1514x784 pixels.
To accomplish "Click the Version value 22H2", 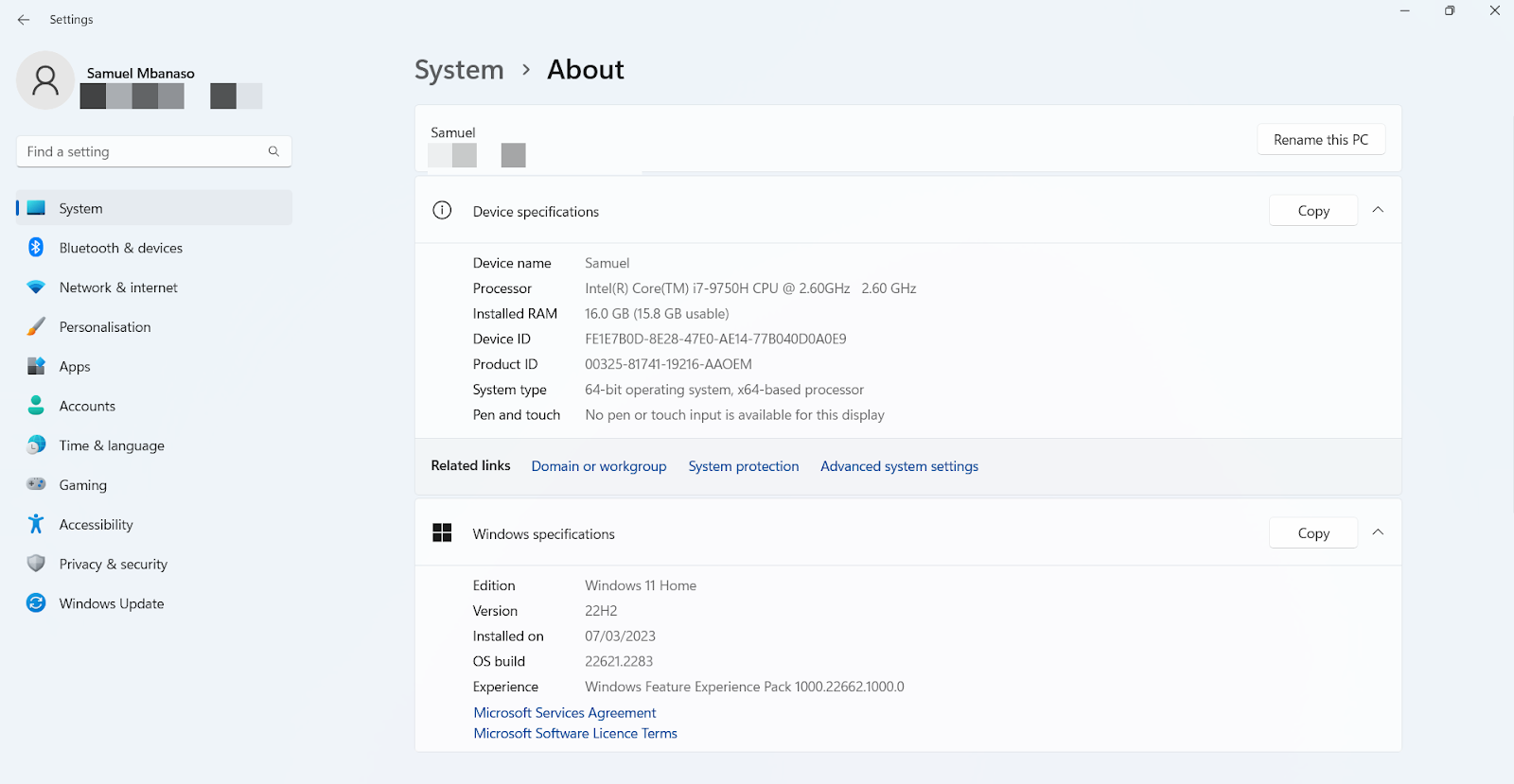I will pyautogui.click(x=601, y=611).
